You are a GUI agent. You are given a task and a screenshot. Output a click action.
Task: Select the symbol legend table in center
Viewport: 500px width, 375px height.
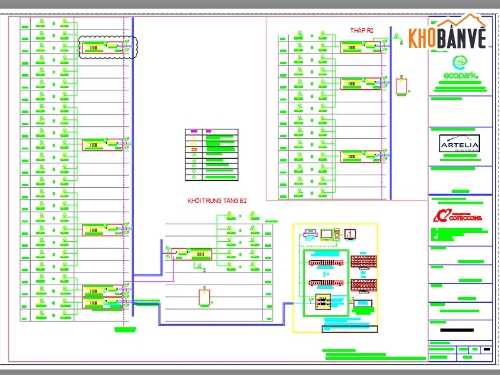coord(212,155)
